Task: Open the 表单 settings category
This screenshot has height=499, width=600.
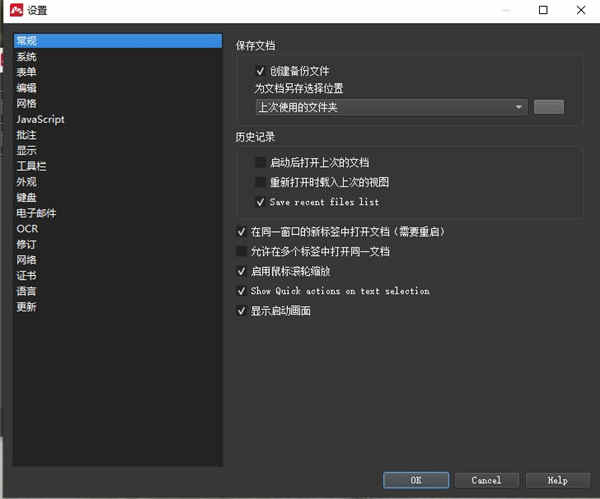Action: [x=118, y=72]
